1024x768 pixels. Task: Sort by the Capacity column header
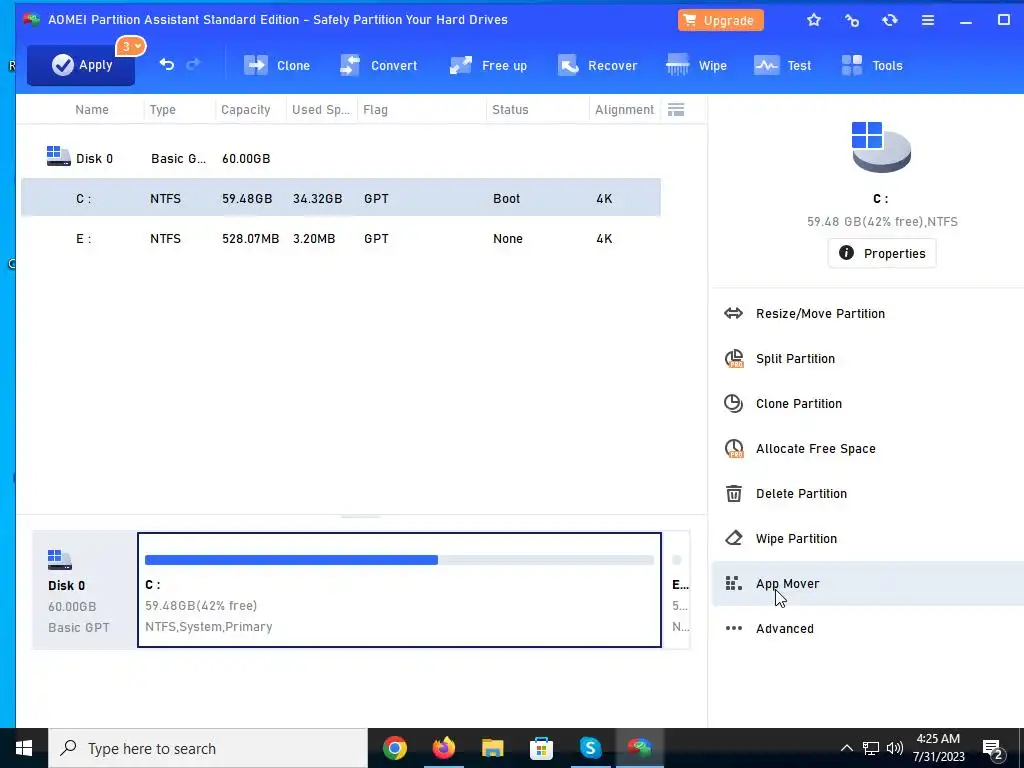[x=246, y=110]
